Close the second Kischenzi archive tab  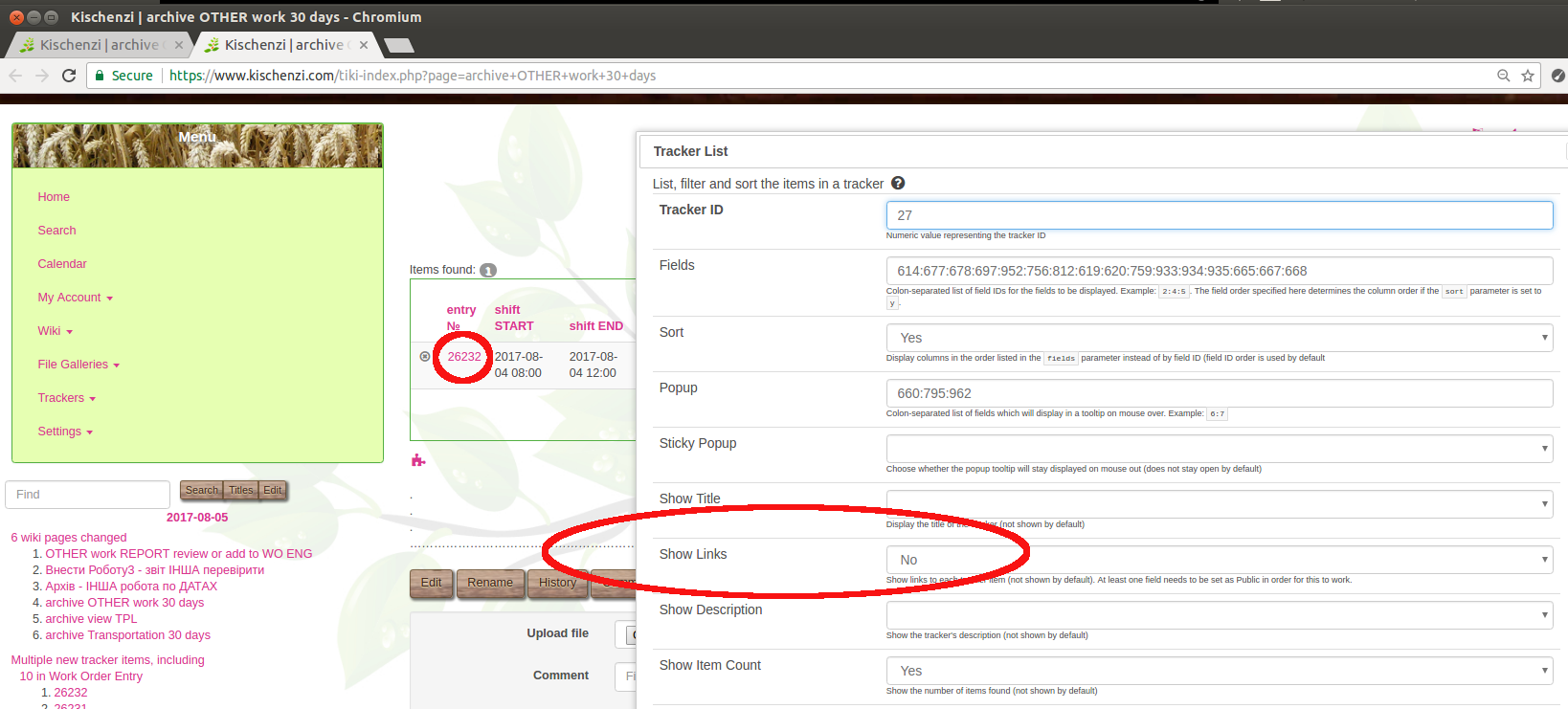(364, 45)
